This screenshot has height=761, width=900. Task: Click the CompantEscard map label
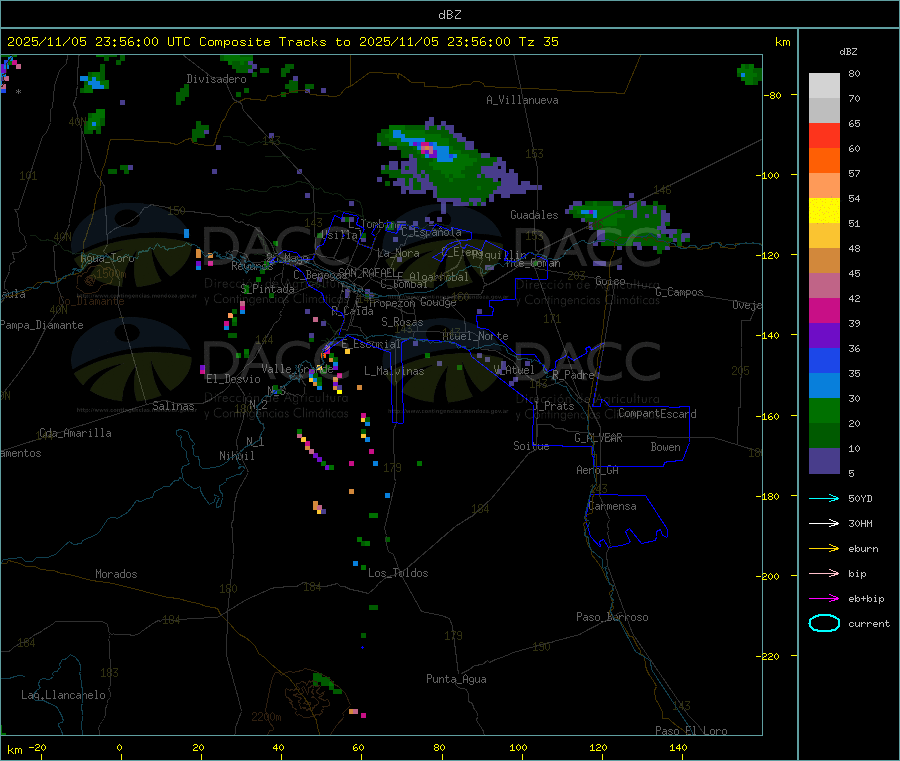[657, 414]
